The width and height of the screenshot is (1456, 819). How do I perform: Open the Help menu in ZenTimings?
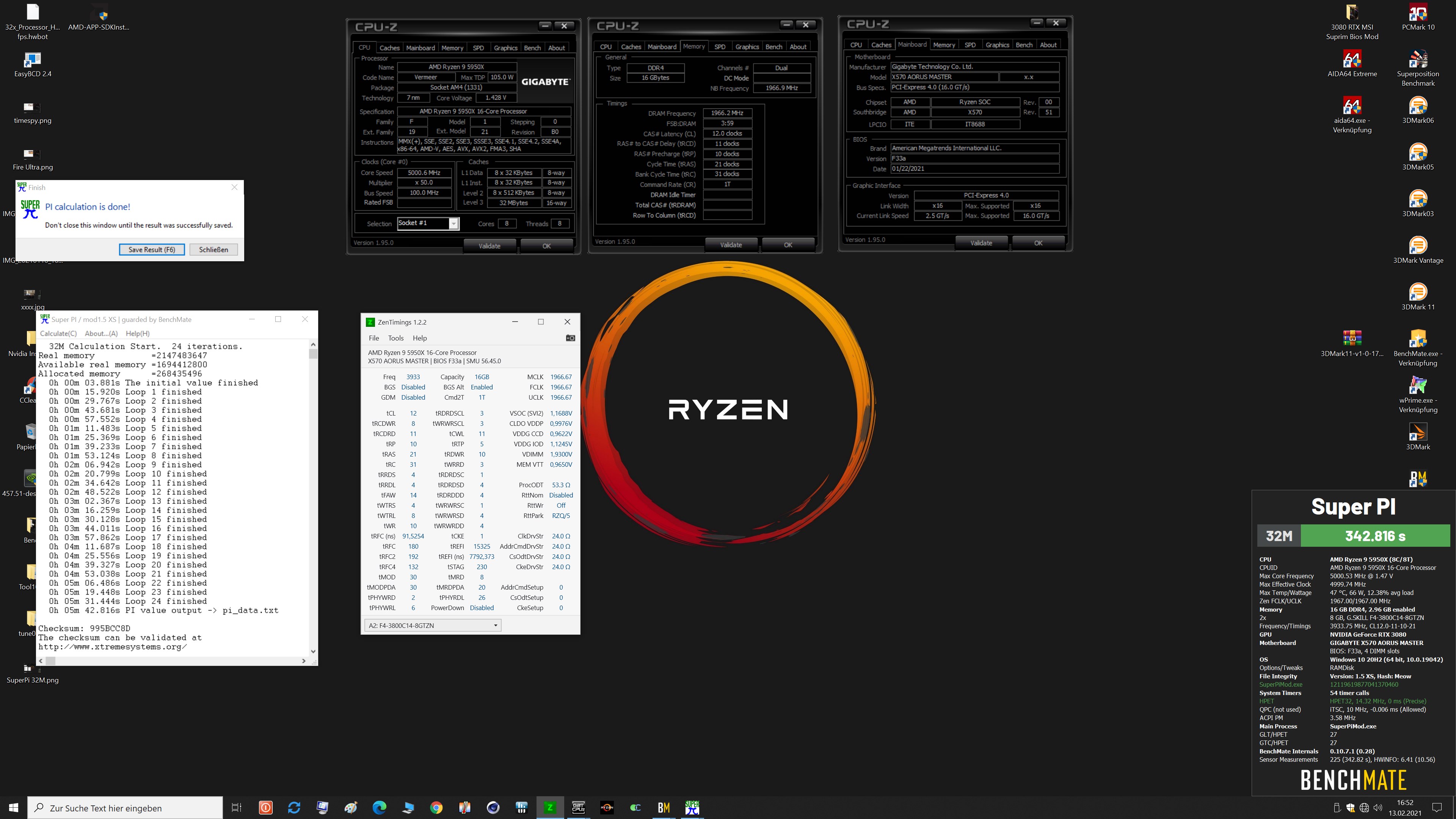(419, 338)
